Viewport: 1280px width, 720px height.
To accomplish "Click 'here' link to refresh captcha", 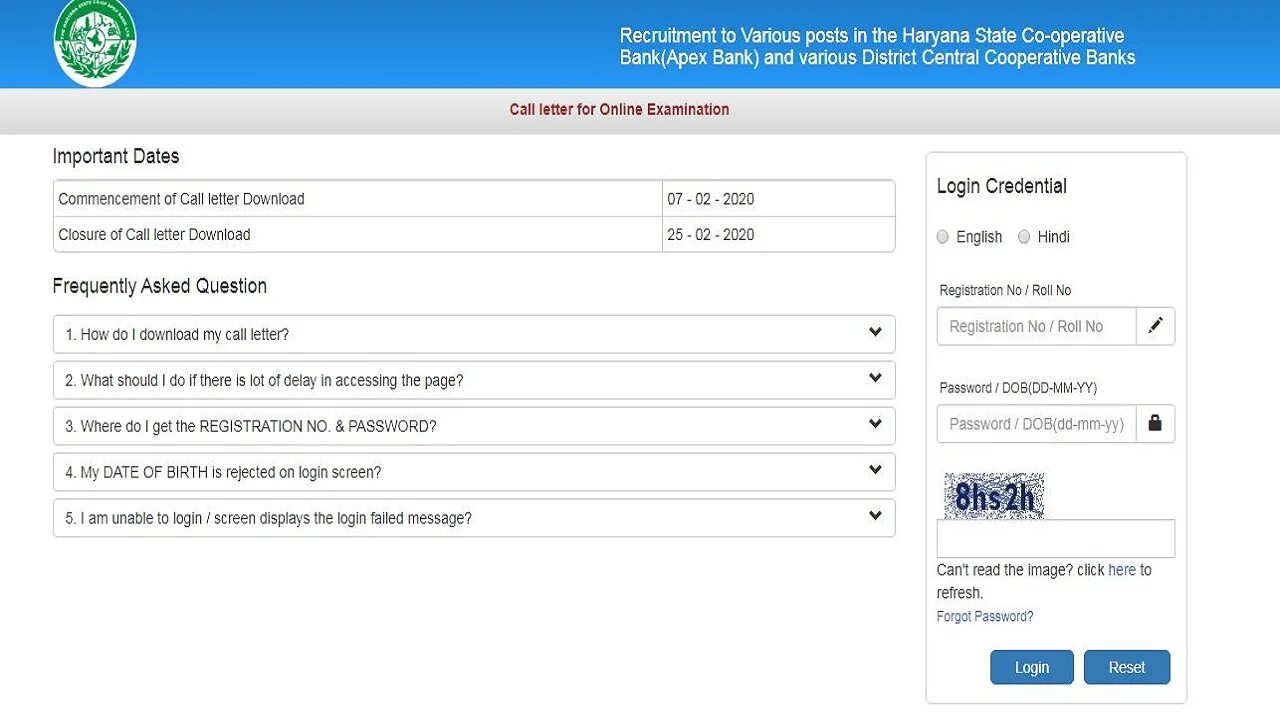I will pyautogui.click(x=1122, y=570).
